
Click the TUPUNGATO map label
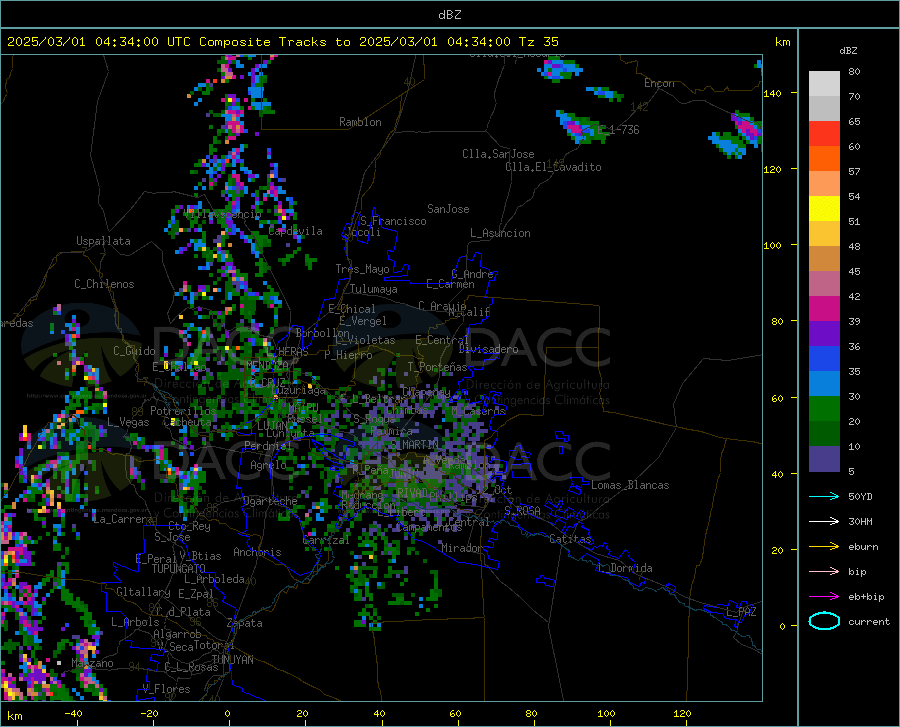click(x=179, y=569)
